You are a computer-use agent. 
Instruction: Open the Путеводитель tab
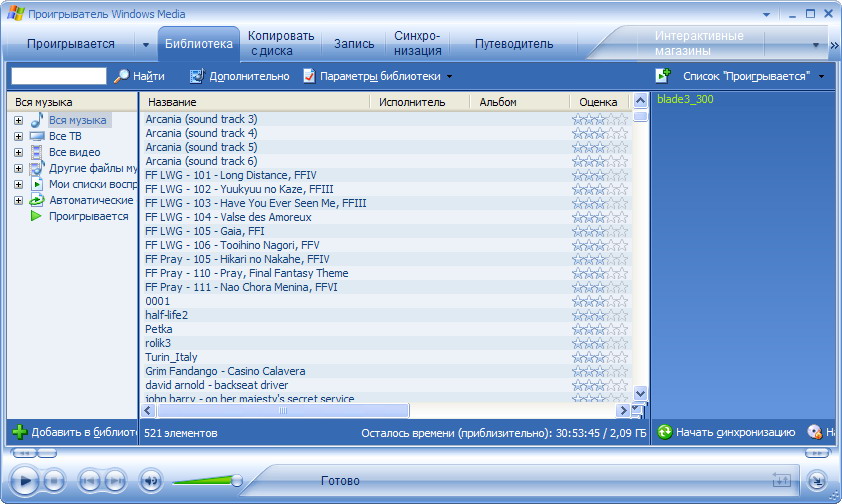point(514,44)
